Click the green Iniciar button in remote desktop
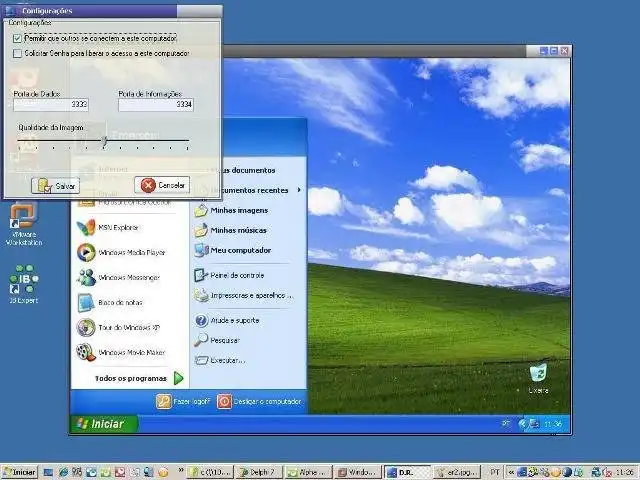Screen dimensions: 640x480 [x=104, y=424]
